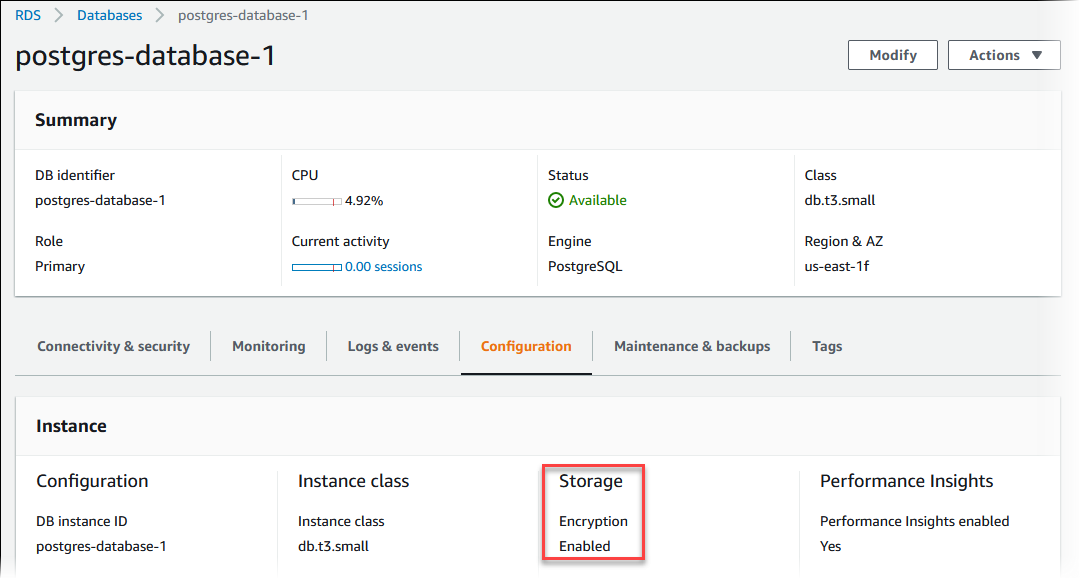The image size is (1080, 579).
Task: Click the green Available status icon
Action: point(556,200)
